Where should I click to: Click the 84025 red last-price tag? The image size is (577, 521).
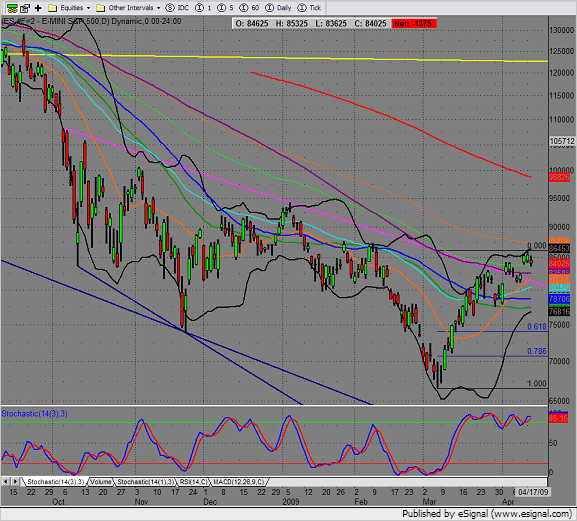tap(559, 263)
